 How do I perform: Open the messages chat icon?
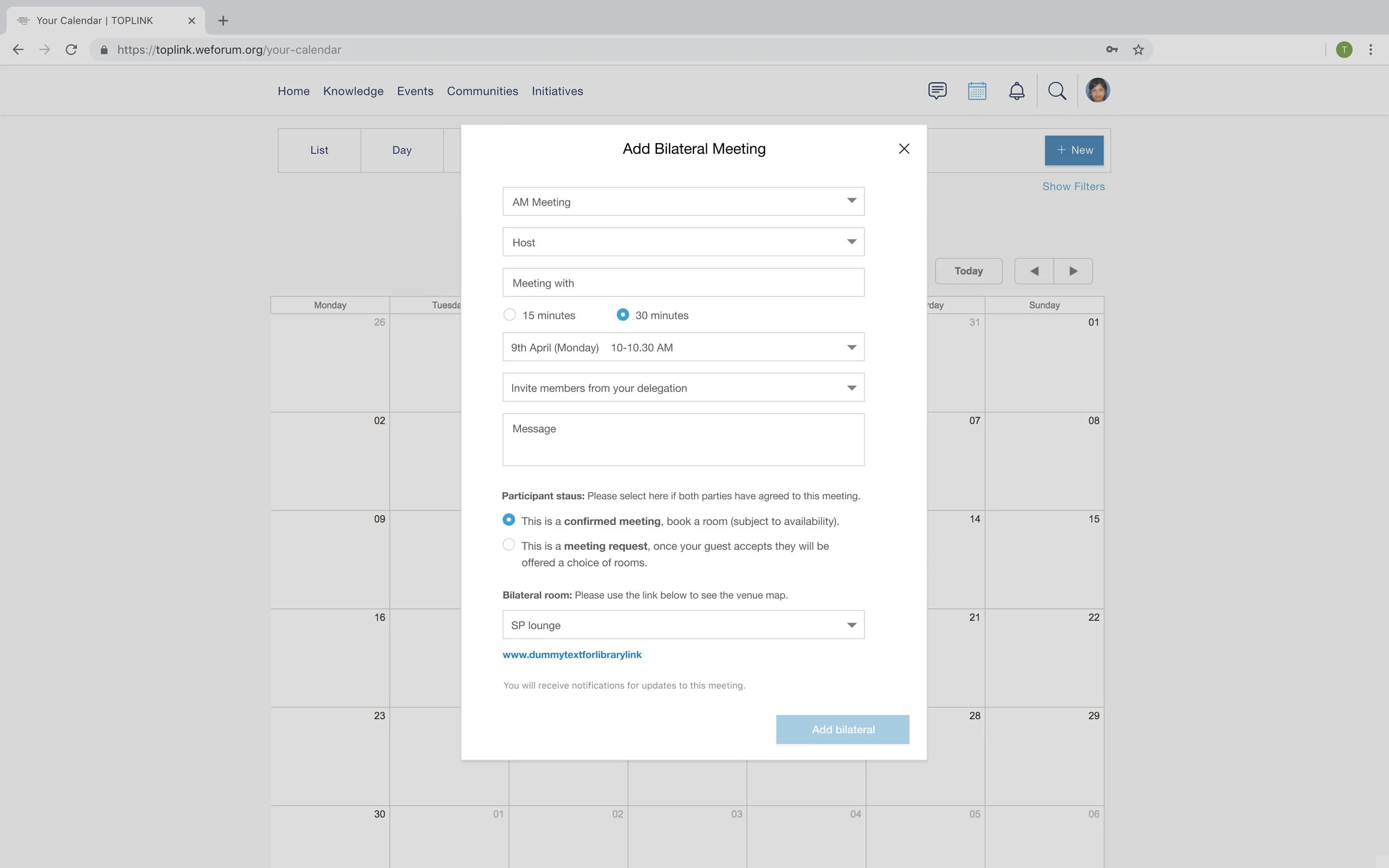point(937,91)
